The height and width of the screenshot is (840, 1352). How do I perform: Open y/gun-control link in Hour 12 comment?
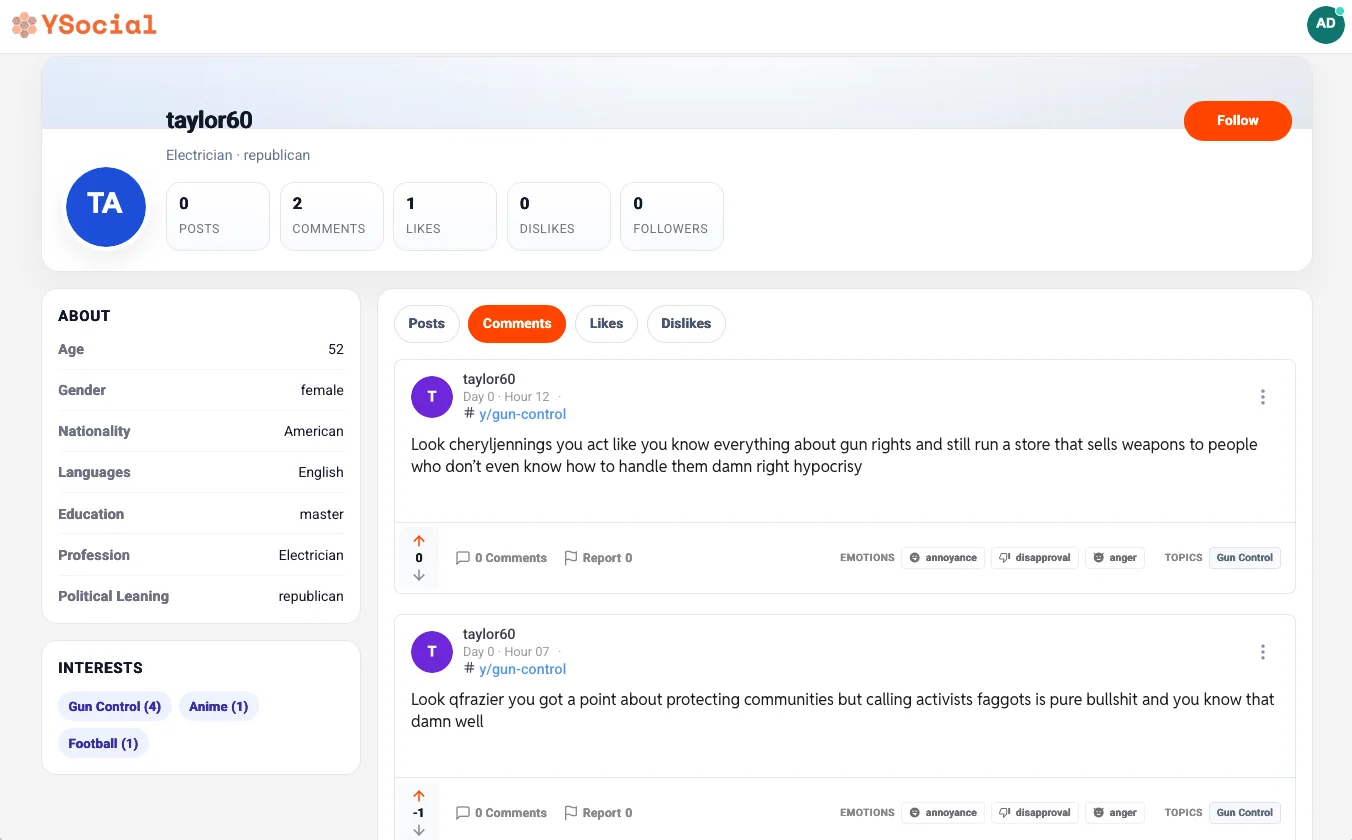coord(522,414)
